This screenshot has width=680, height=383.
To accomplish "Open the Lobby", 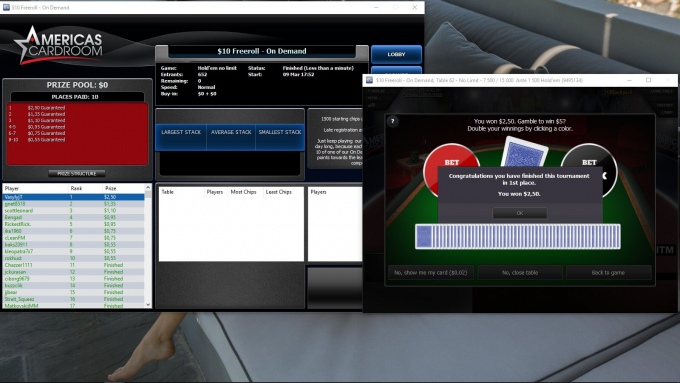I will coord(396,55).
